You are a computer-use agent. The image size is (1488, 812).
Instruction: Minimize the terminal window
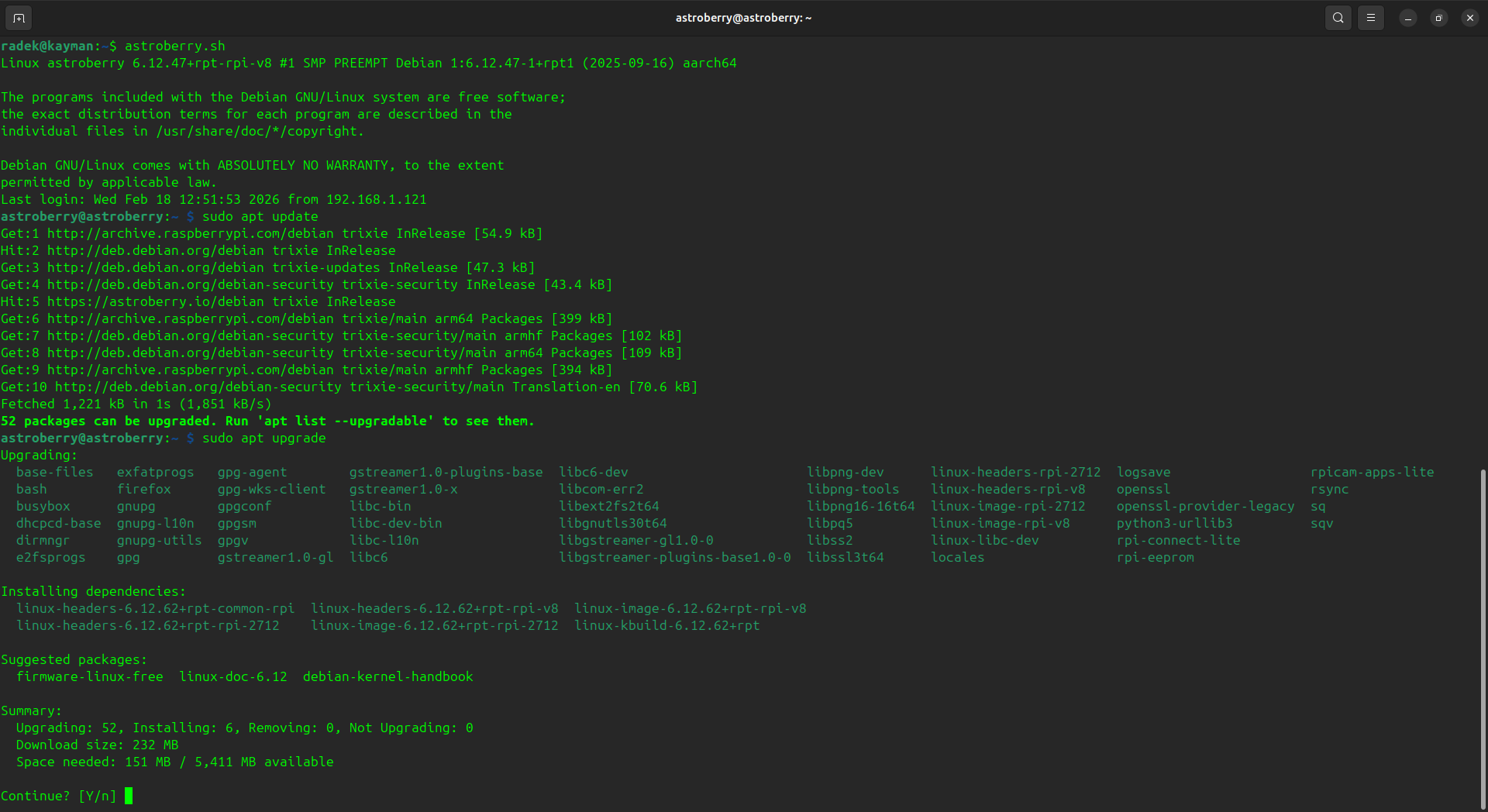pos(1407,18)
